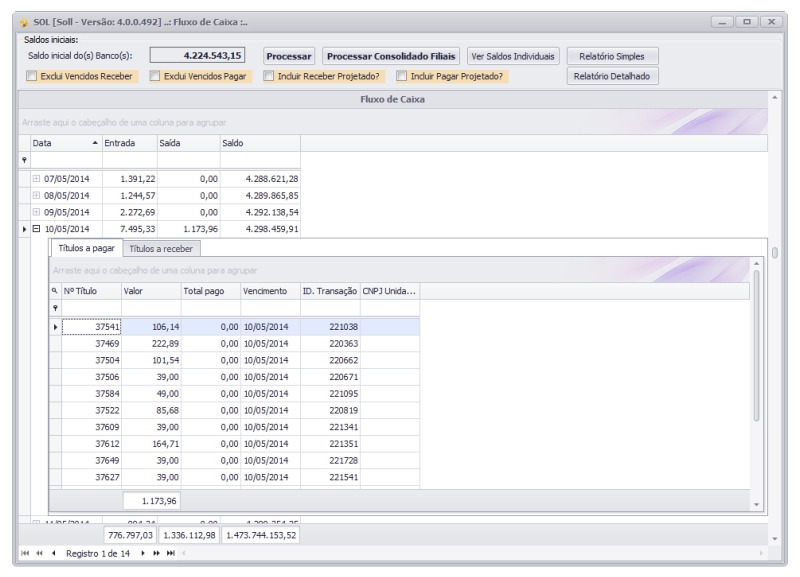Screen dimensions: 800x577
Task: Toggle Exclui Vencidos Pagar checkbox
Action: click(155, 76)
